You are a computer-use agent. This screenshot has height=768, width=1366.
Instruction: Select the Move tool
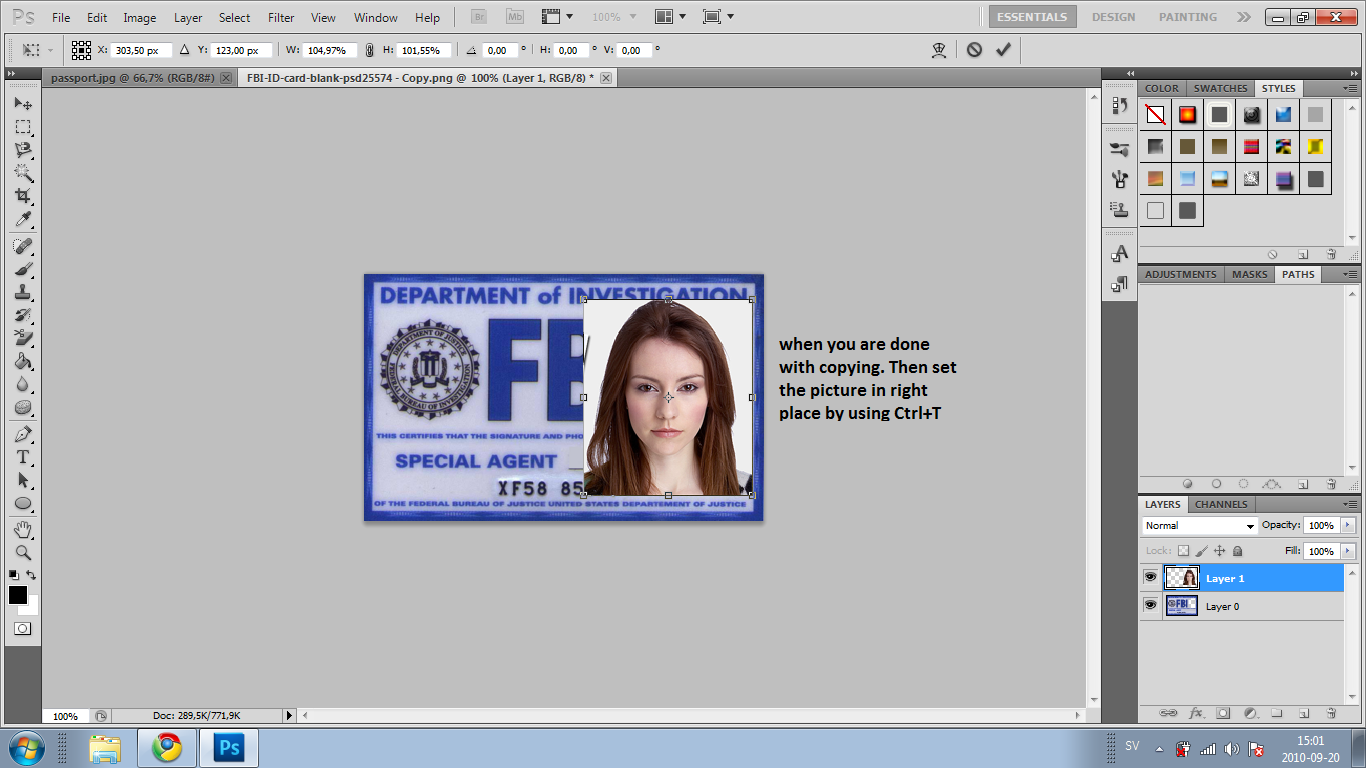[x=23, y=104]
